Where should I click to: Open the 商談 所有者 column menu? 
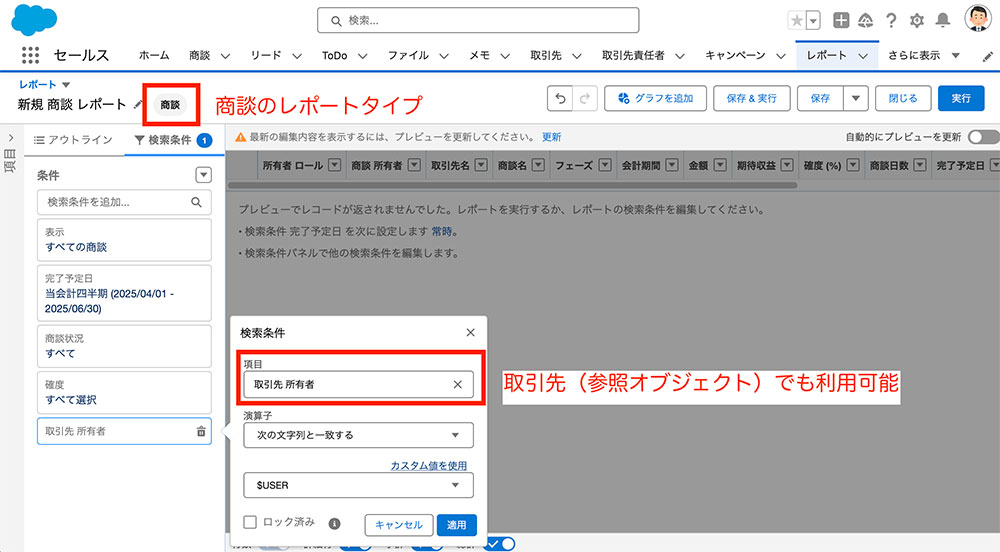point(415,165)
